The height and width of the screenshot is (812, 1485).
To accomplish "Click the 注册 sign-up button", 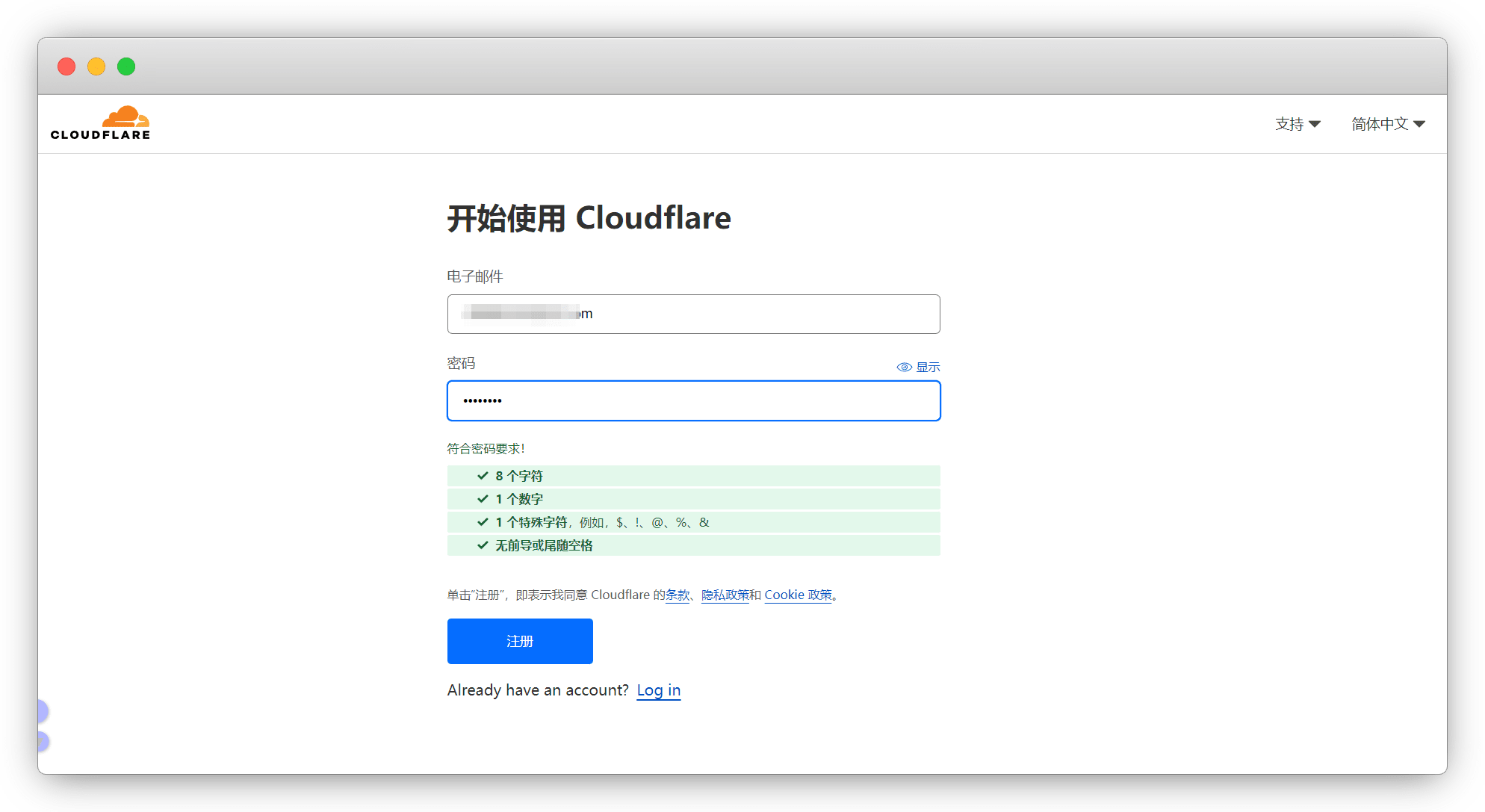I will 520,641.
